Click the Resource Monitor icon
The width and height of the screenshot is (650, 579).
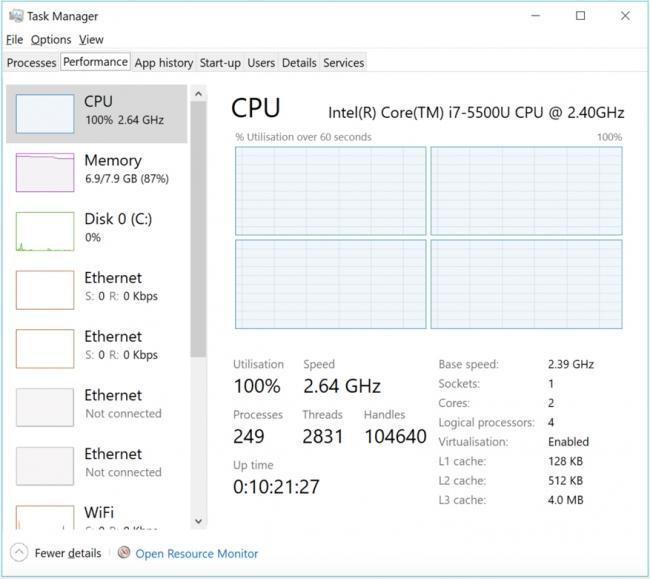tap(124, 553)
